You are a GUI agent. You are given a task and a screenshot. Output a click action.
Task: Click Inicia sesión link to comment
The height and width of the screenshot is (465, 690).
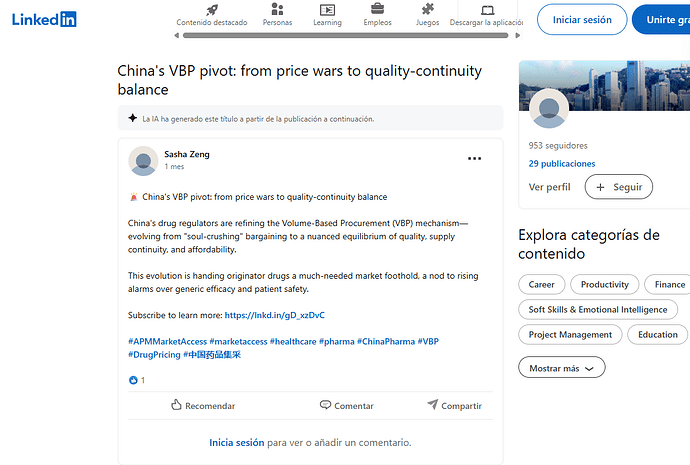(x=237, y=443)
